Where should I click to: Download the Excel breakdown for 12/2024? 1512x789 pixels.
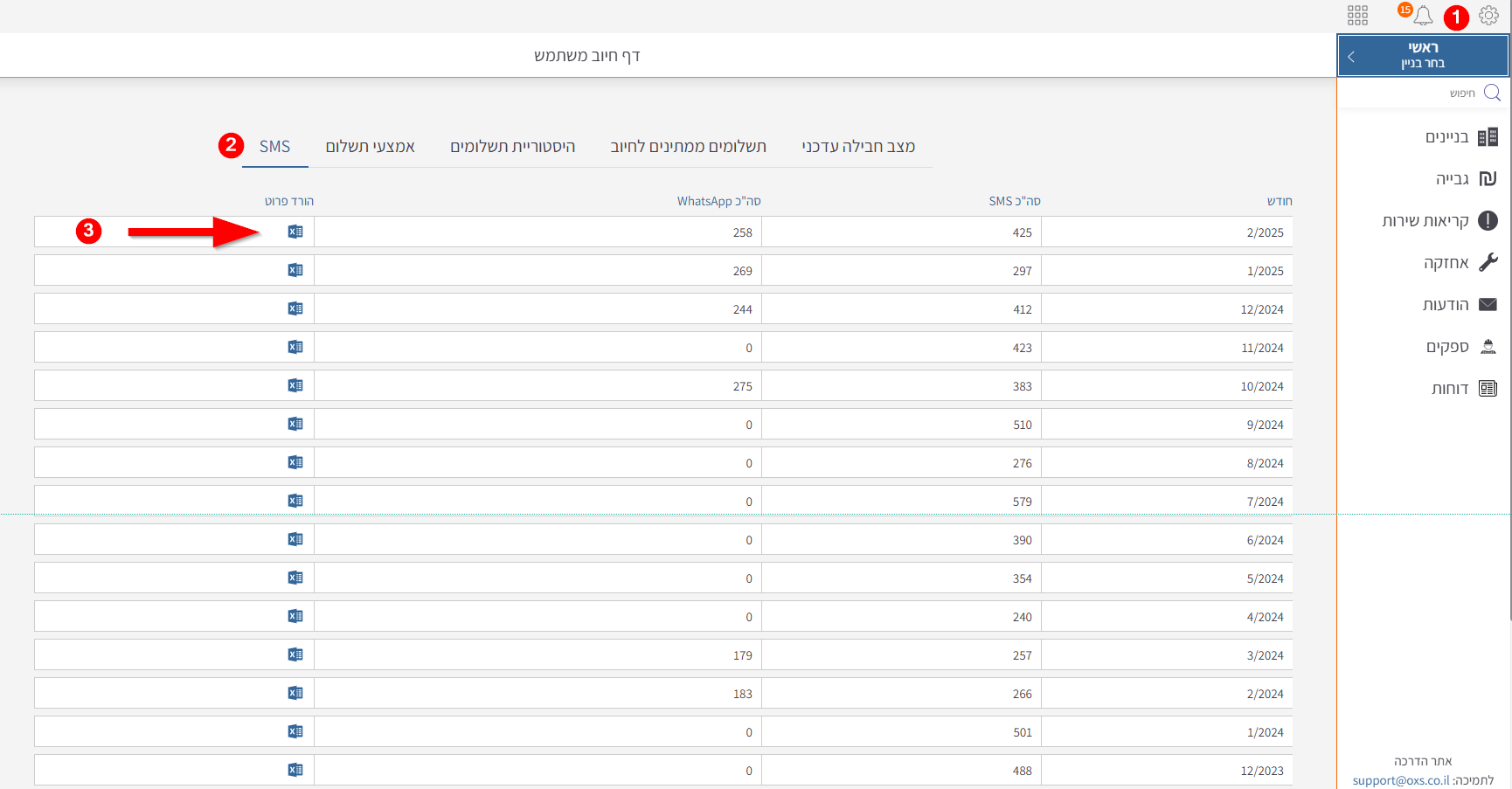point(295,308)
